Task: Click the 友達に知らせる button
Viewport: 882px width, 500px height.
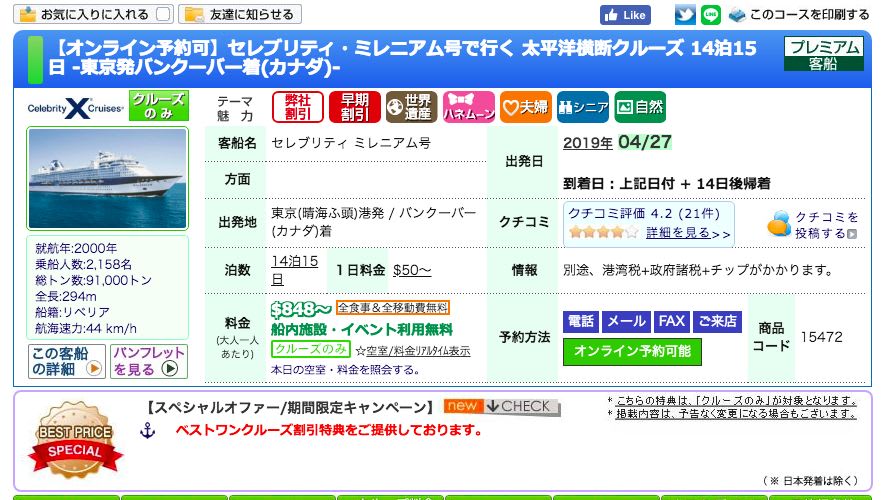Action: click(240, 14)
